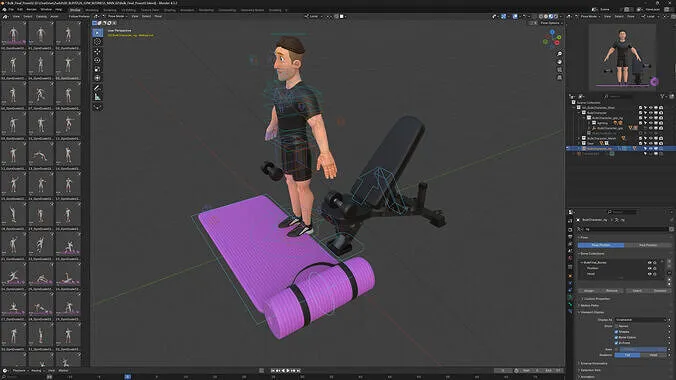Toggle the Shapes checkbox in Viewport Display
676x380 pixels.
point(617,332)
